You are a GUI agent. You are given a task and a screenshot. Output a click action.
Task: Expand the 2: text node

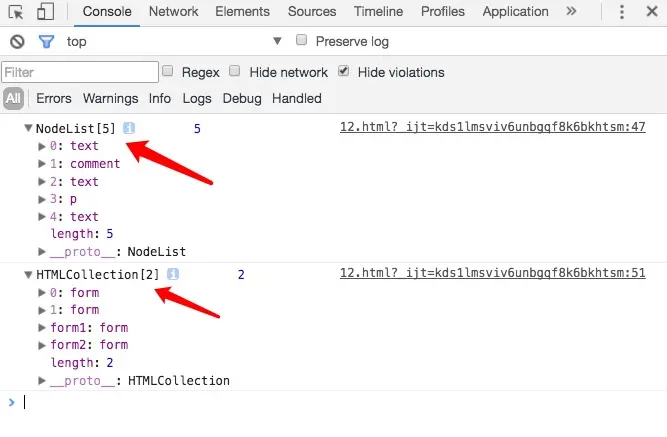coord(42,182)
